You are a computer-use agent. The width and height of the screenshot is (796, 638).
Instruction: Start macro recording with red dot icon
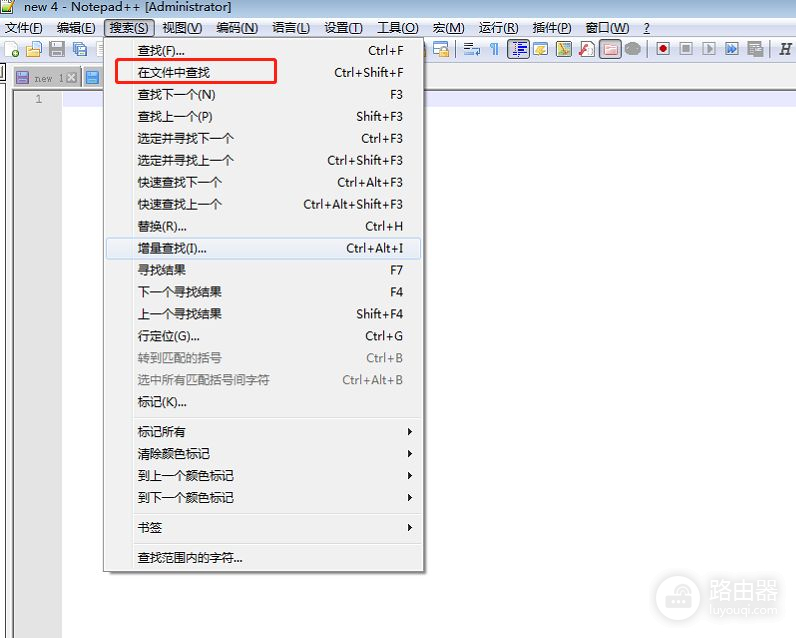click(662, 49)
